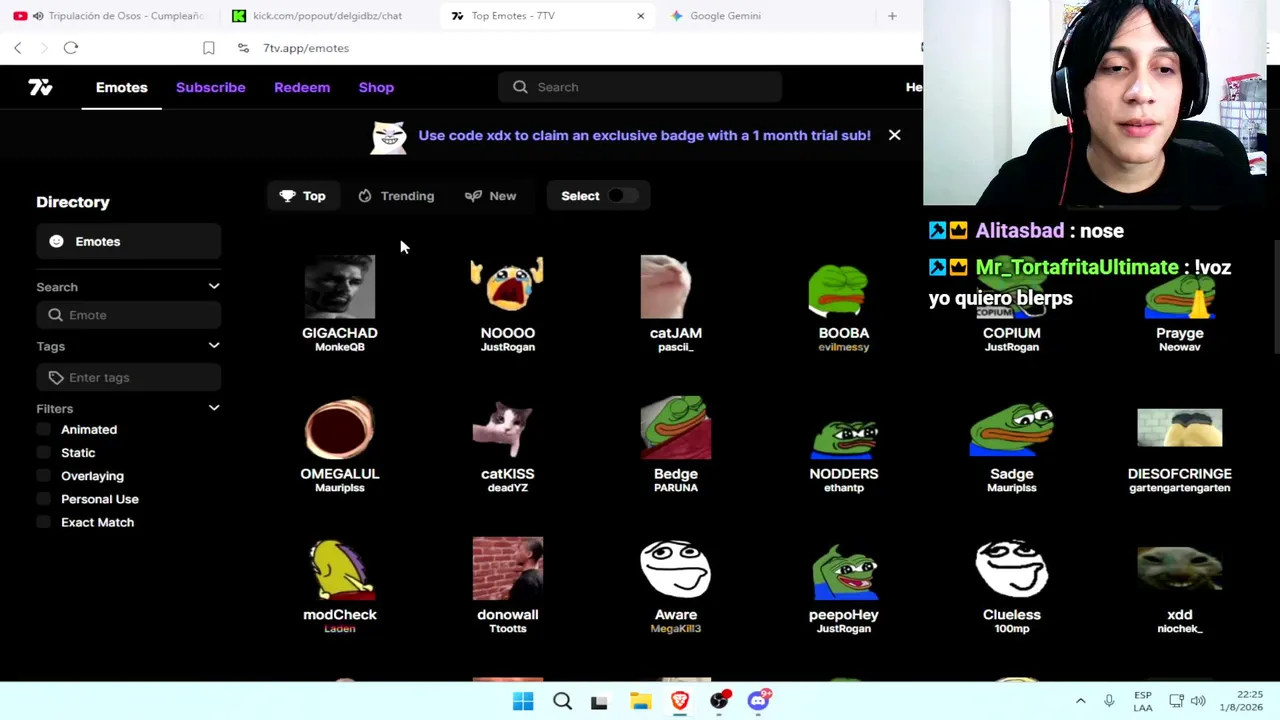The width and height of the screenshot is (1280, 720).
Task: Open a new browser tab
Action: [892, 16]
